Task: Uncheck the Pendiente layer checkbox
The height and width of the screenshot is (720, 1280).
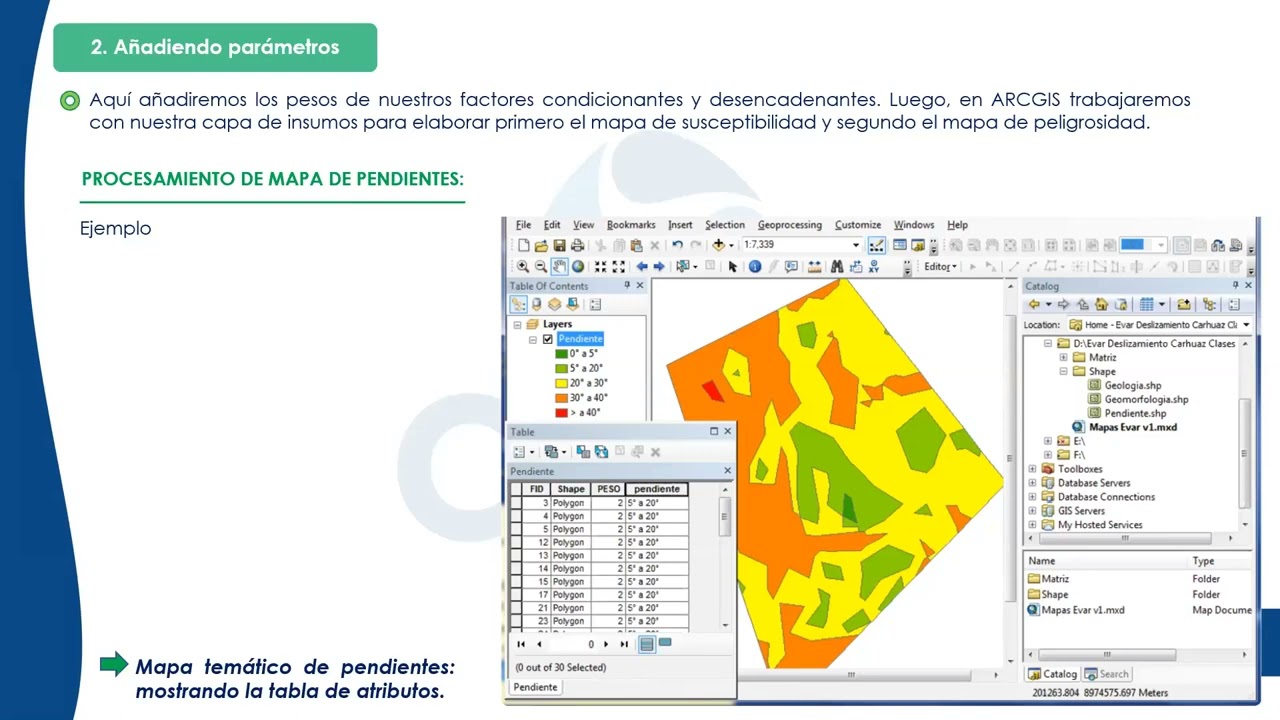Action: point(547,339)
